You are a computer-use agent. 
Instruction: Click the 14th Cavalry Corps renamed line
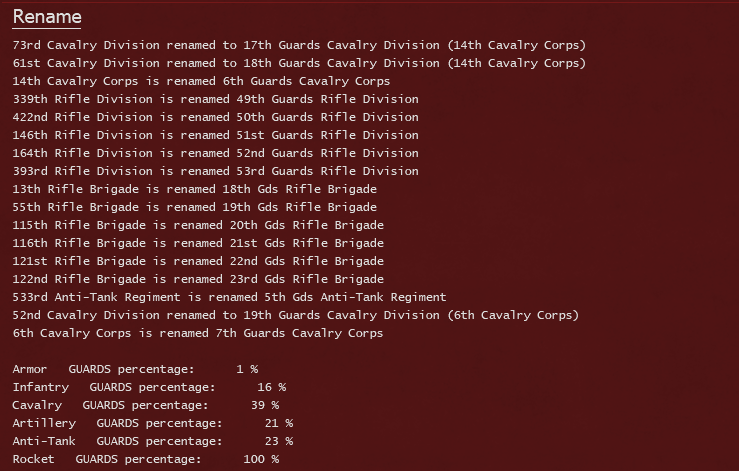201,81
